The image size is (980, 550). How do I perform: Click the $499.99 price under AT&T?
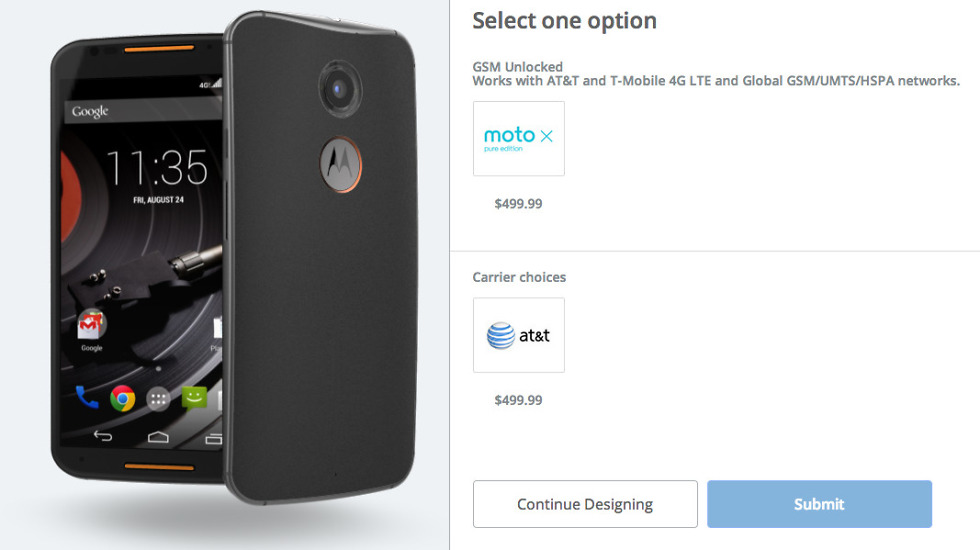pos(518,400)
